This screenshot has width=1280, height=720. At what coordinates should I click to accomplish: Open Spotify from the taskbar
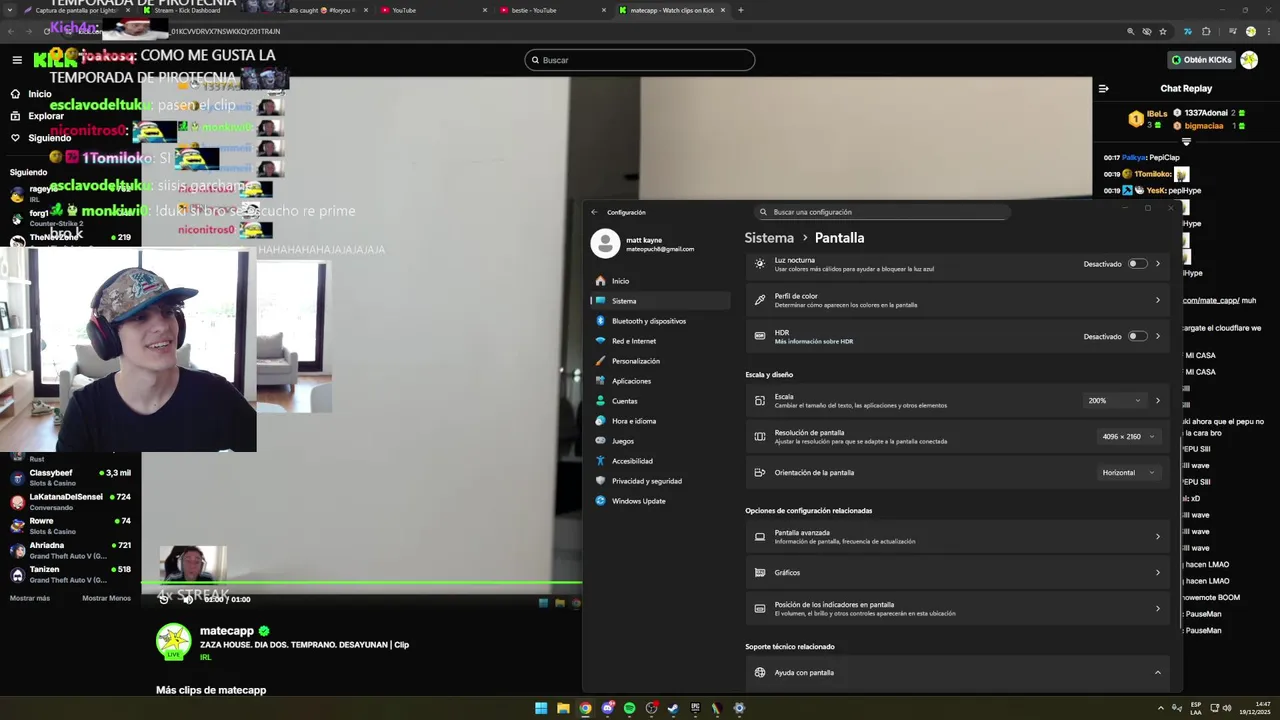pos(629,708)
